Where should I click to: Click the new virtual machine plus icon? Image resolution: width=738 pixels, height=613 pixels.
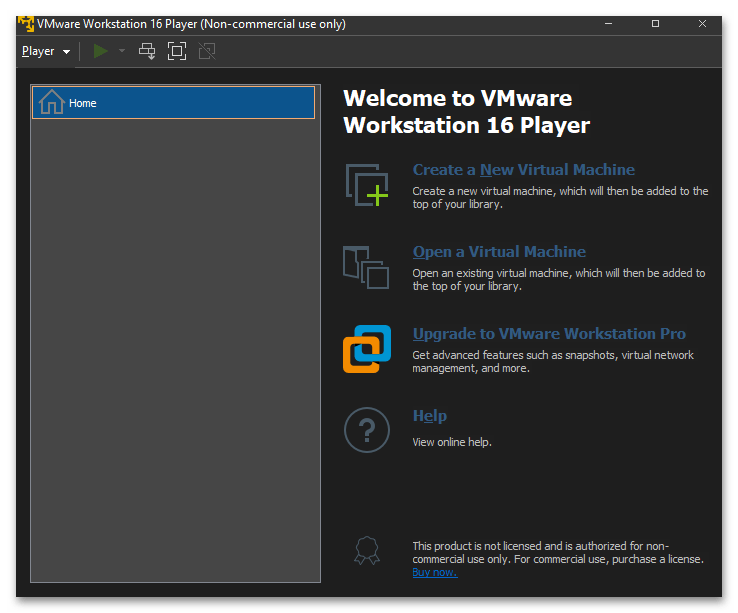(x=367, y=185)
